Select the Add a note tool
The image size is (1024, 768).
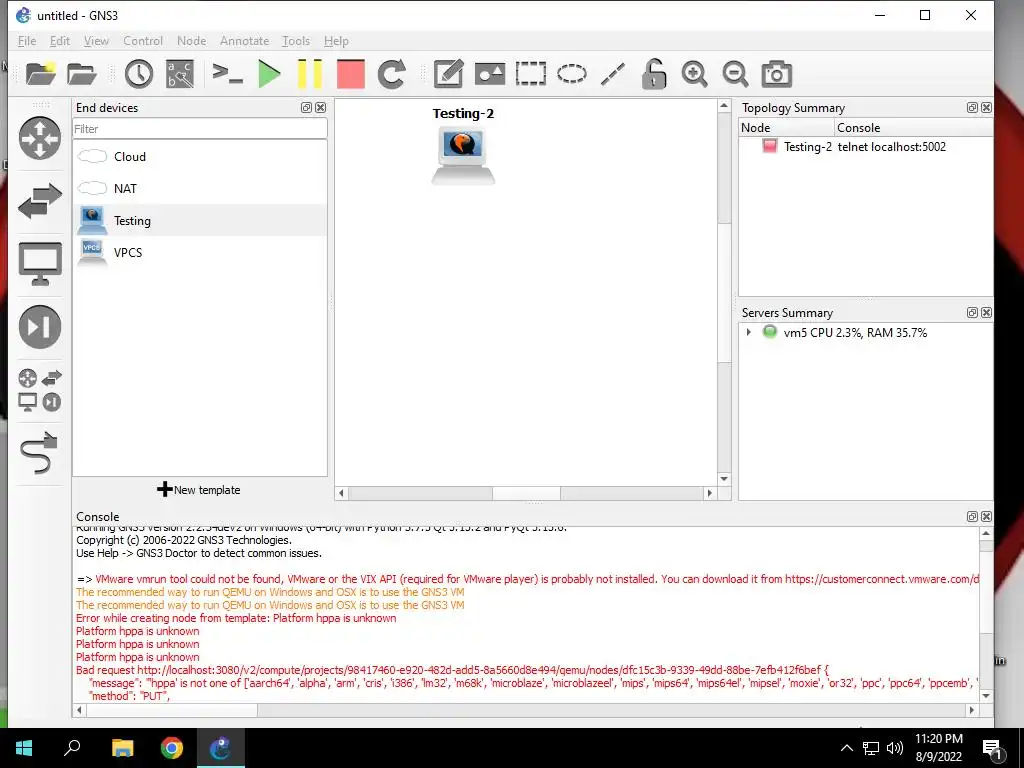pyautogui.click(x=449, y=74)
